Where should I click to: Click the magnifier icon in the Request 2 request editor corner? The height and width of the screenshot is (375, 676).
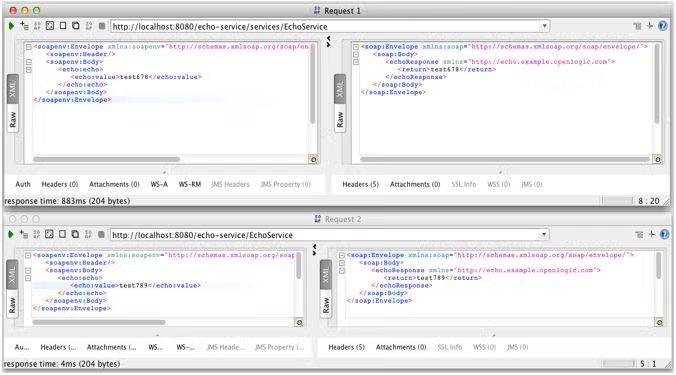[299, 322]
